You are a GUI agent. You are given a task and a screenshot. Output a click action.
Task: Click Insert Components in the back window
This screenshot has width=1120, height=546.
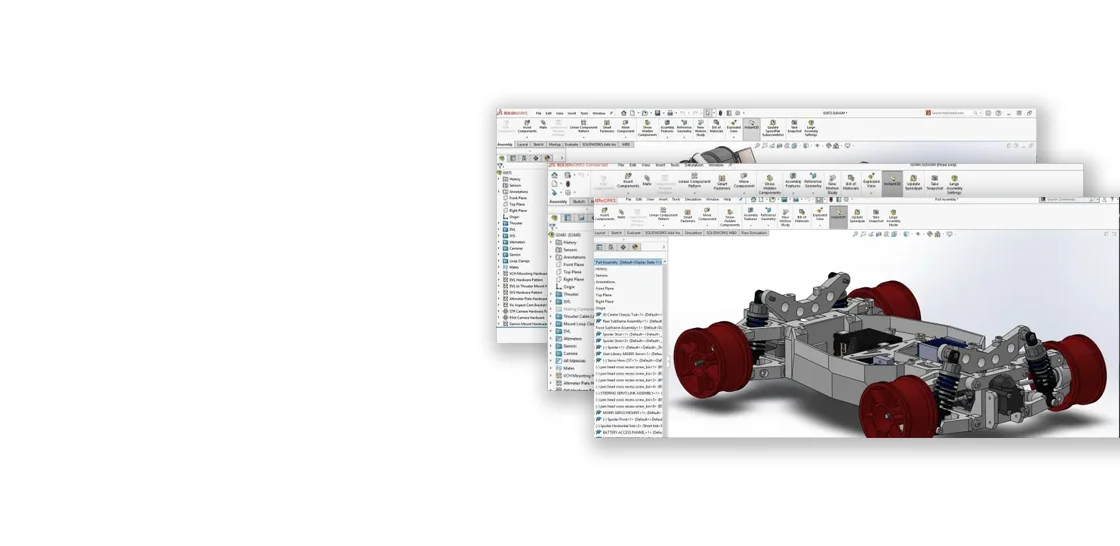point(526,126)
